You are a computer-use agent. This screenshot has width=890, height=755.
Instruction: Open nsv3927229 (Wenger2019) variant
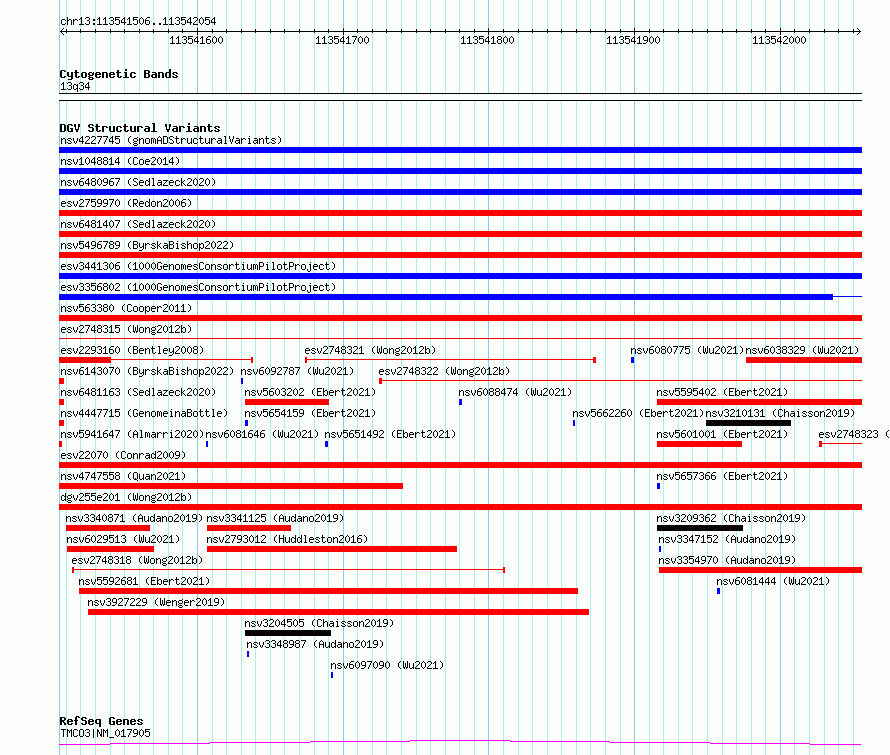click(x=156, y=602)
